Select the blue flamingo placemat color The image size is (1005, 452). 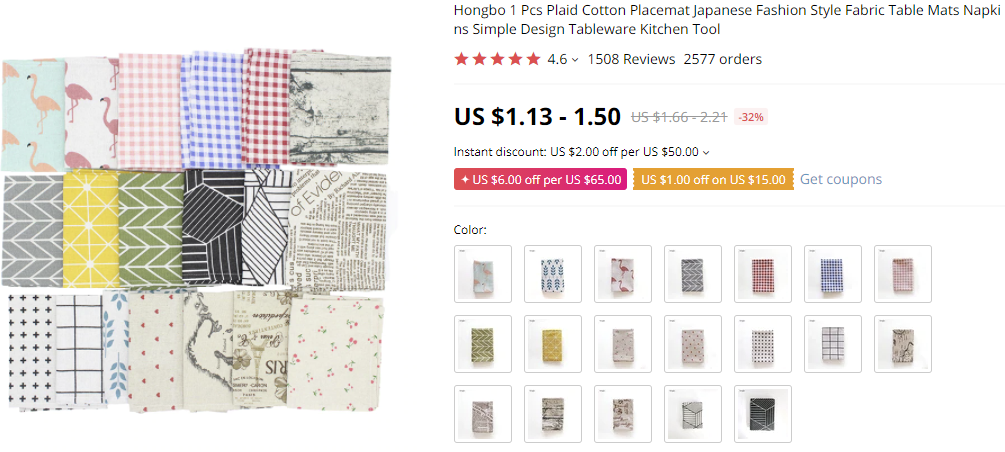pyautogui.click(x=483, y=274)
